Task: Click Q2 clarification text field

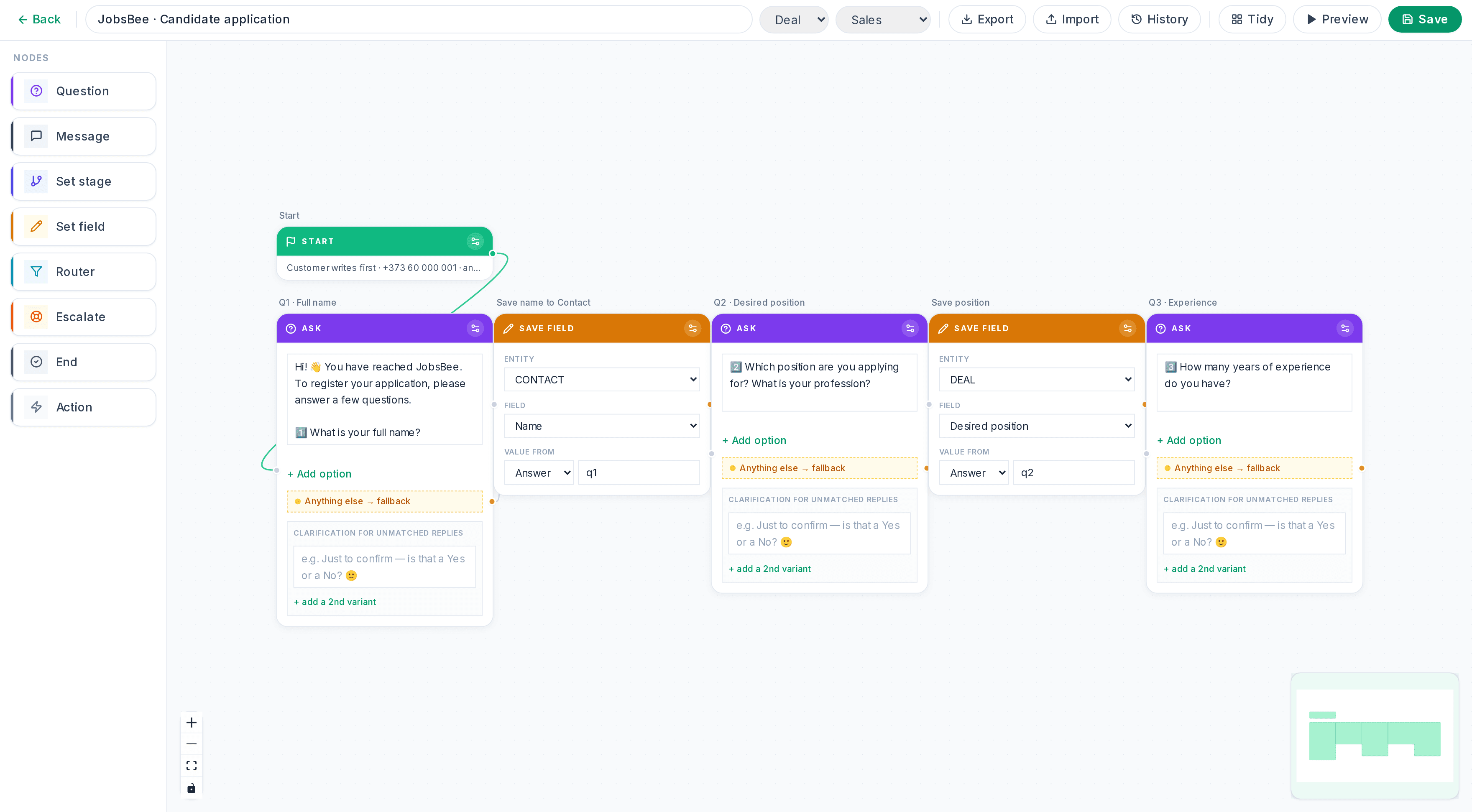Action: point(820,533)
